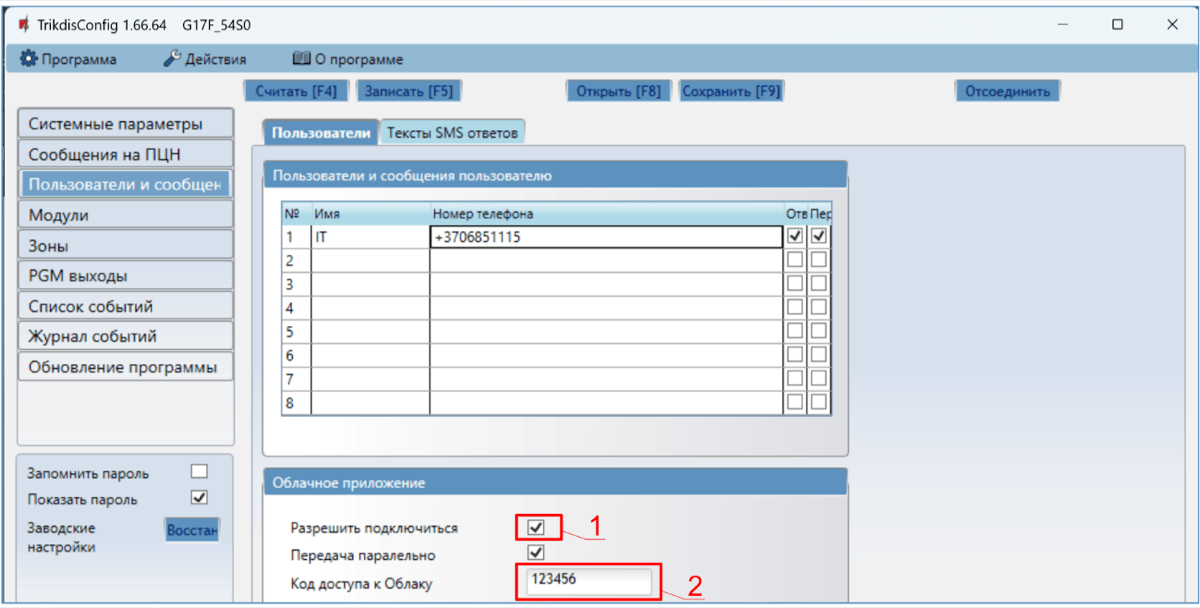Click the Записать [F5] button
This screenshot has width=1200, height=608.
click(x=408, y=91)
